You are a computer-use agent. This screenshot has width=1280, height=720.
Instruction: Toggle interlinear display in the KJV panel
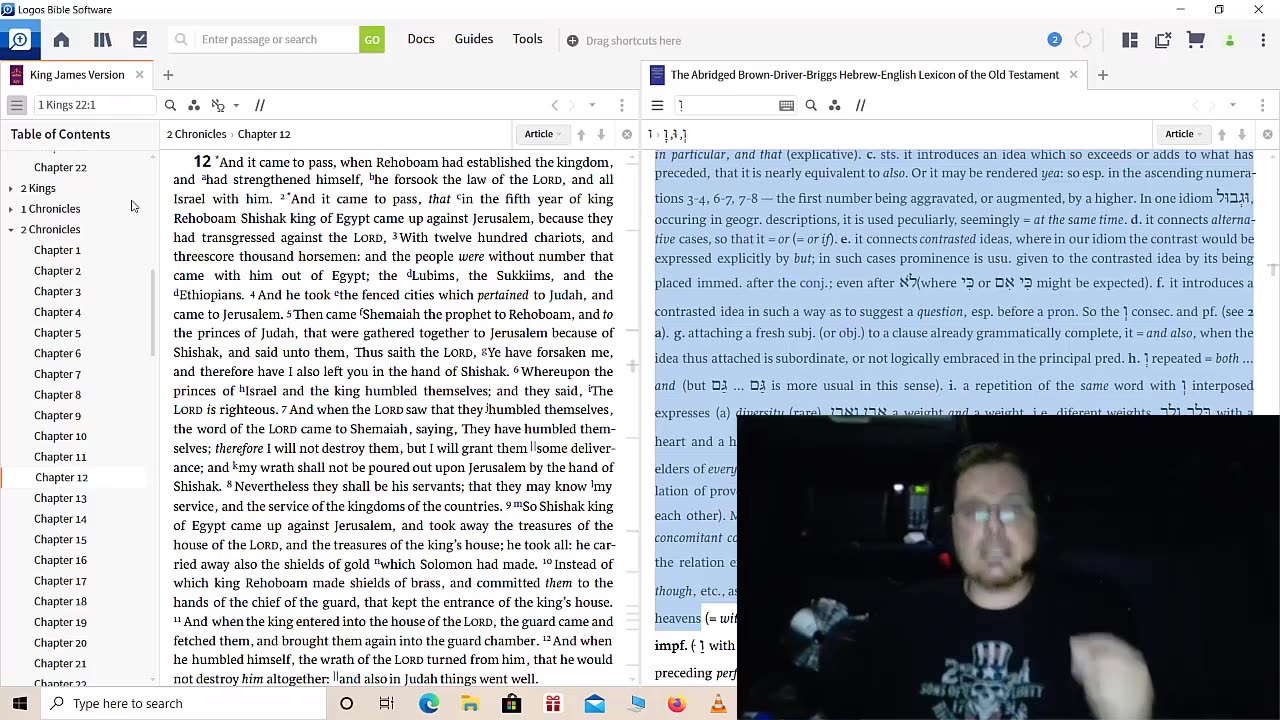tap(218, 105)
